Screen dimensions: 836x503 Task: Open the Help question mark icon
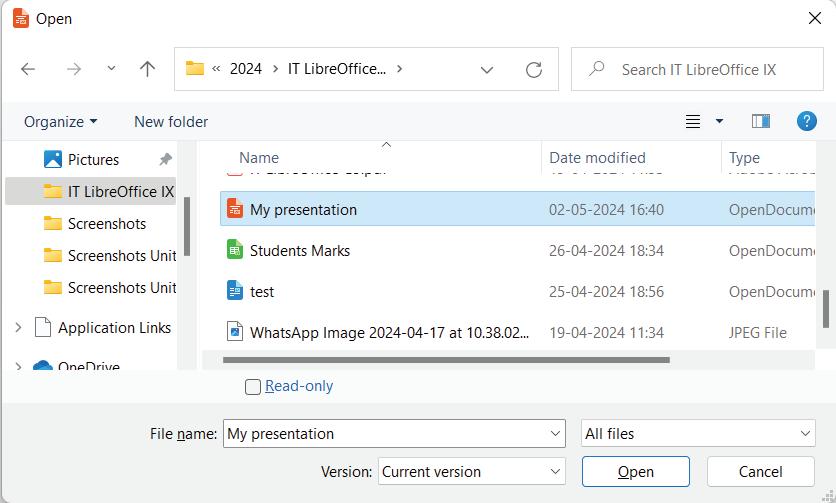807,121
